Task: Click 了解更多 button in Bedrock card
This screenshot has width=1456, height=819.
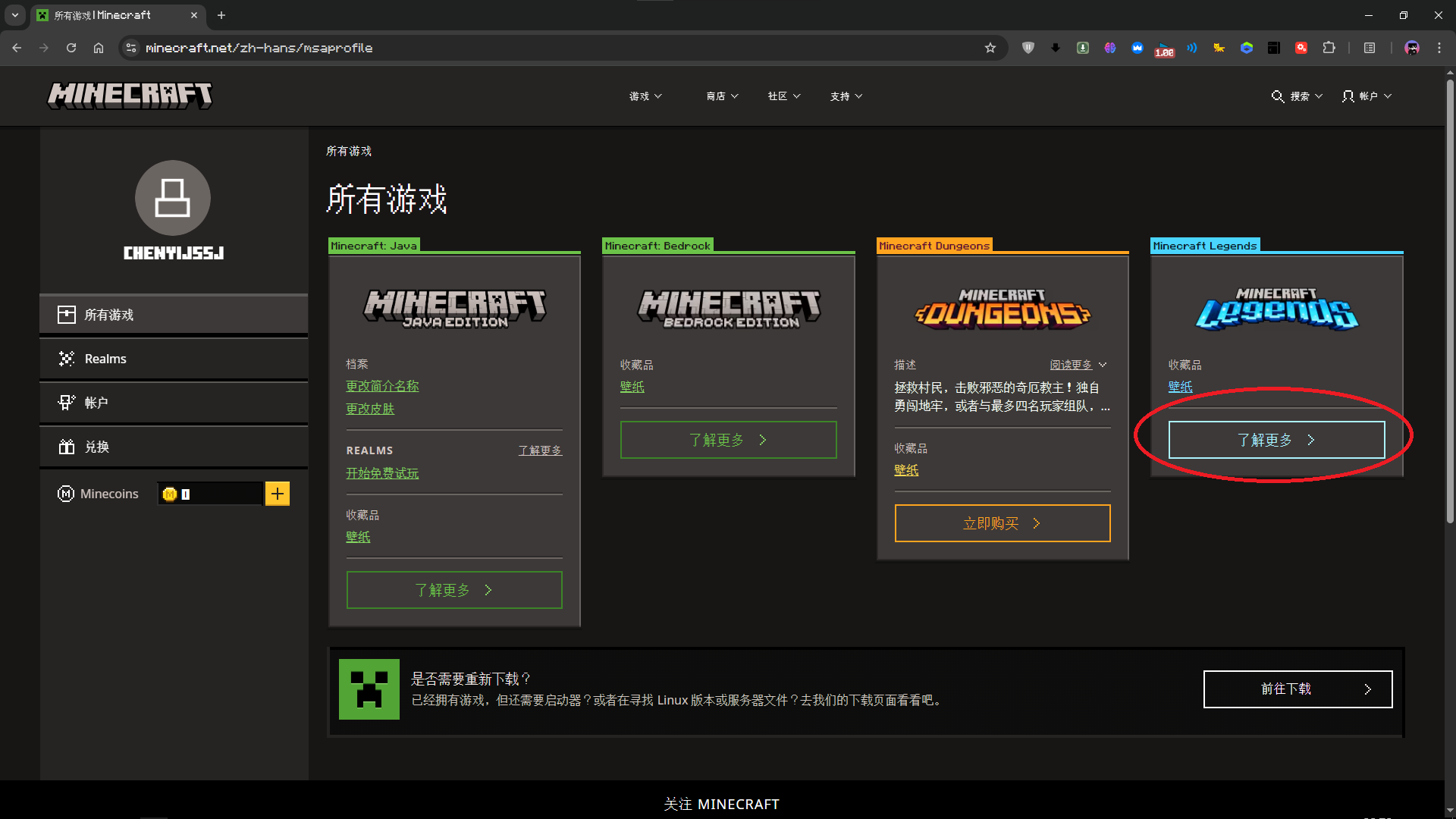Action: [729, 440]
